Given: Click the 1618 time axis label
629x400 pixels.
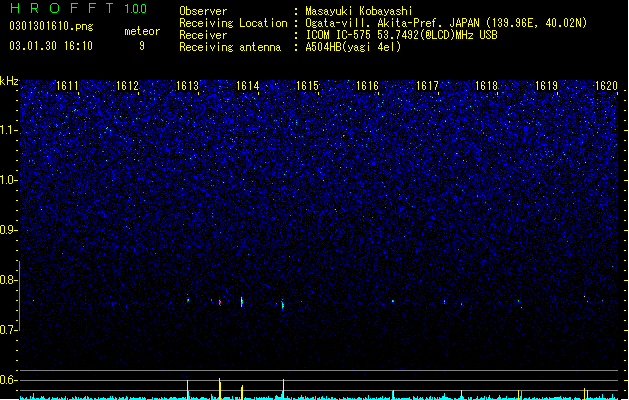Looking at the screenshot, I should point(486,86).
